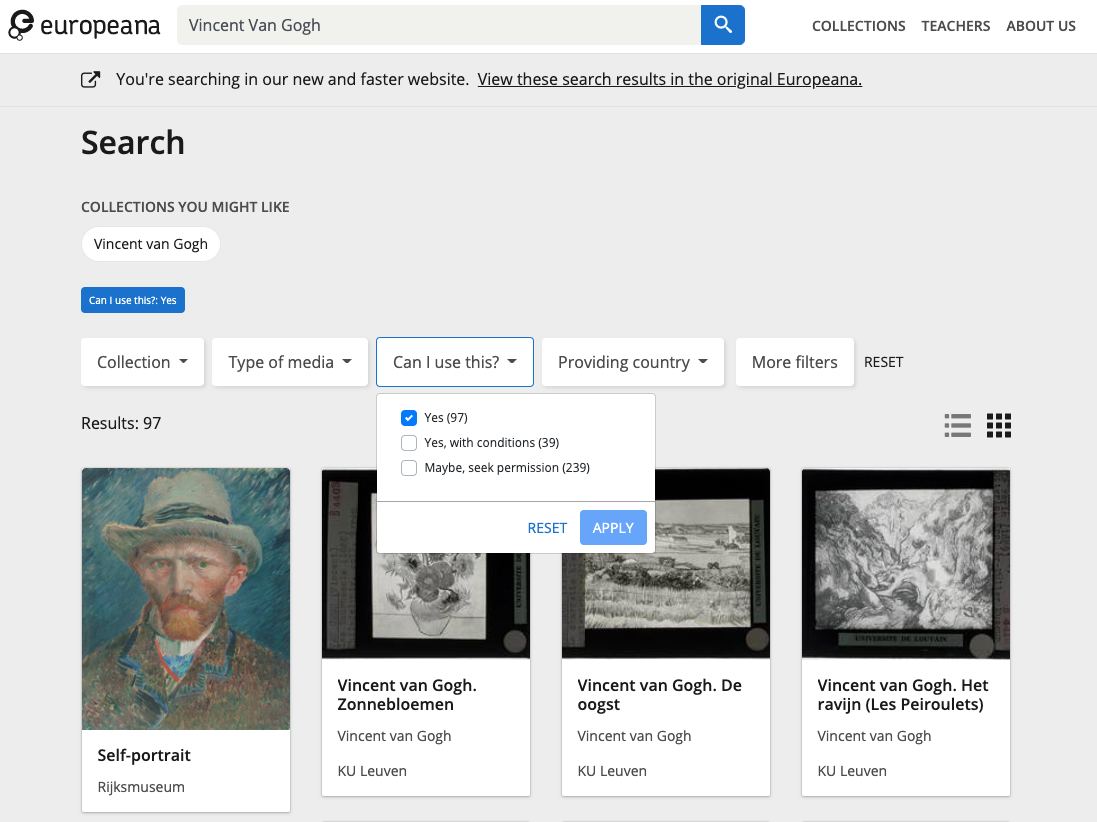Open Collections in the top navigation
Screen dimensions: 1097x822
tap(858, 26)
